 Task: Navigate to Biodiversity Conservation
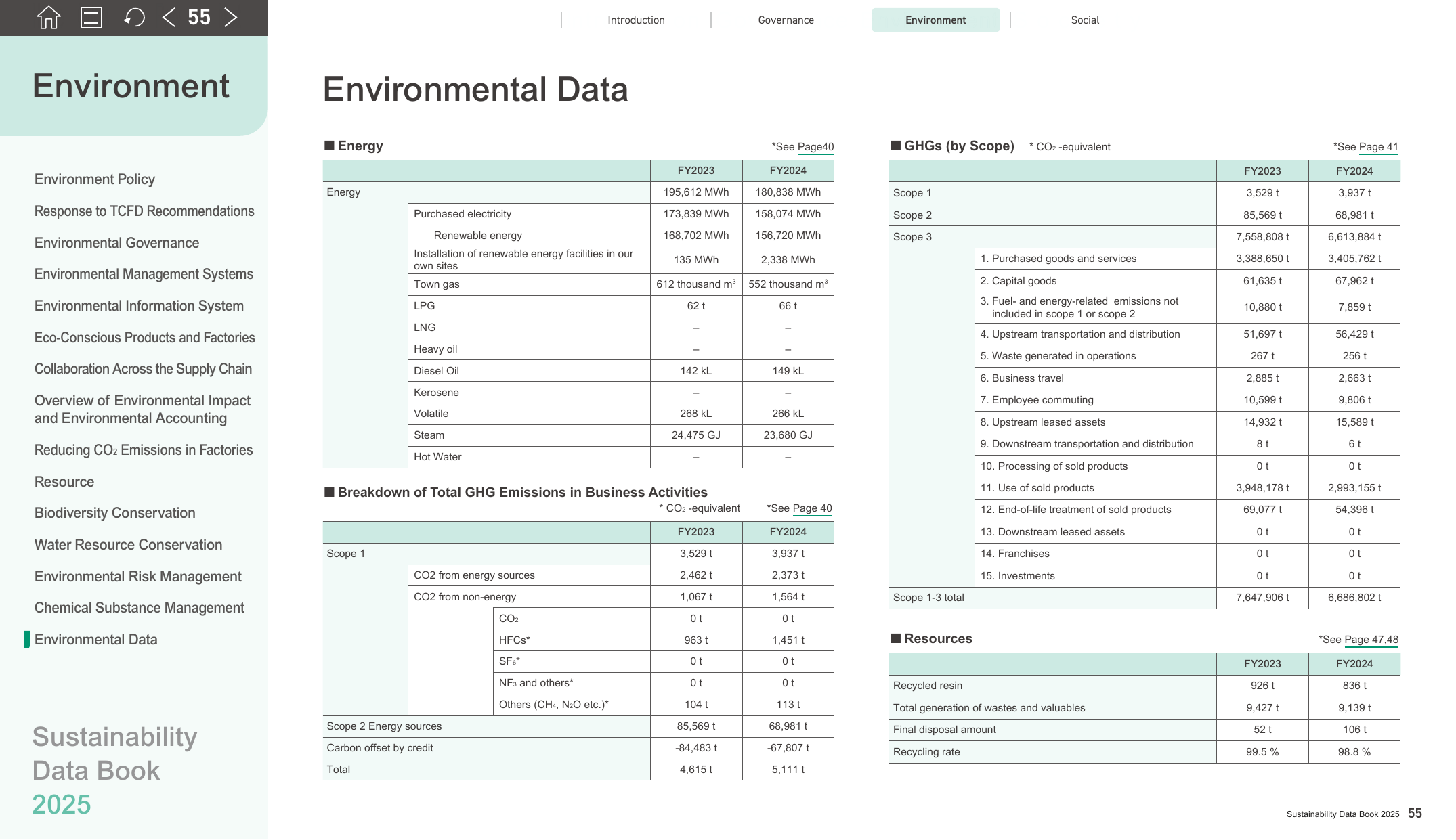click(115, 513)
